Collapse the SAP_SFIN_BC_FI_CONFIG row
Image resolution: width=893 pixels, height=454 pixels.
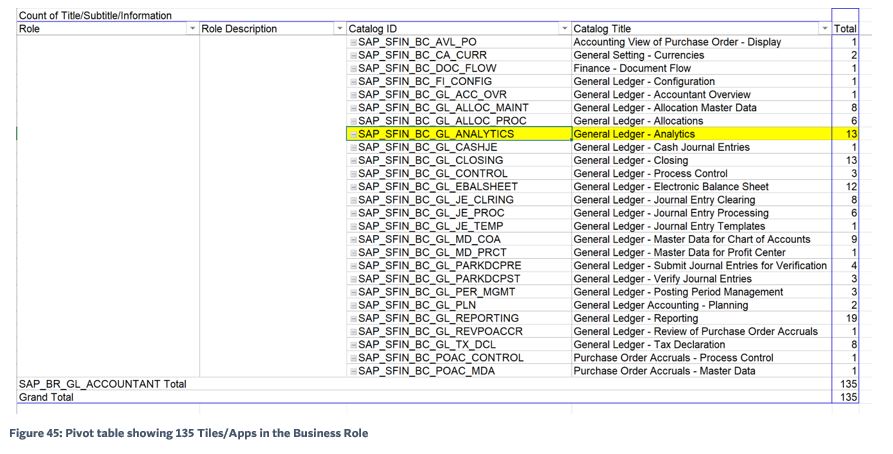pyautogui.click(x=353, y=81)
